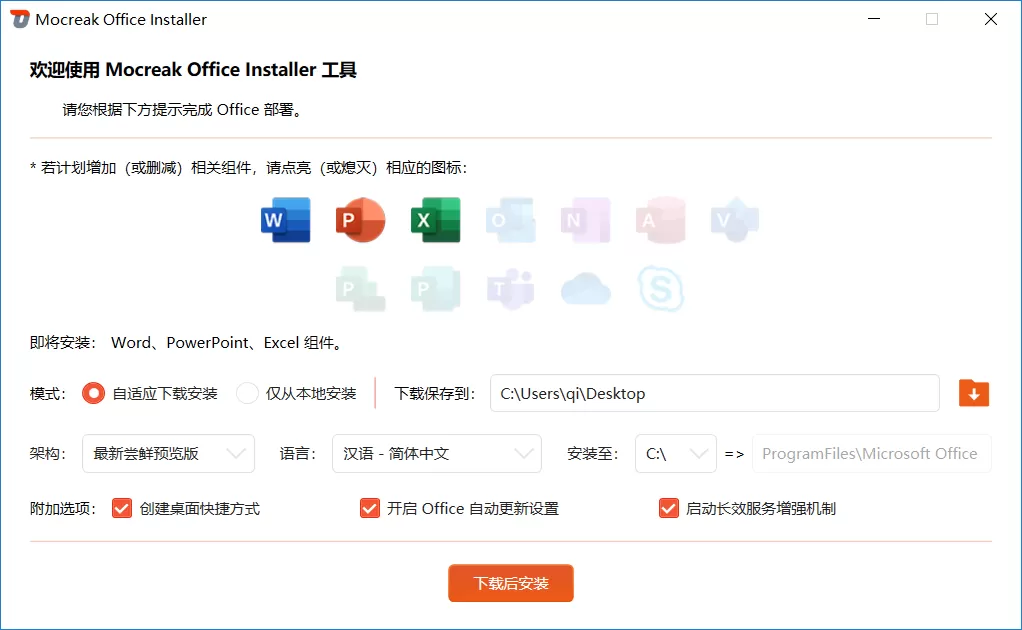Click the download save path field
The height and width of the screenshot is (630, 1022).
pyautogui.click(x=714, y=393)
